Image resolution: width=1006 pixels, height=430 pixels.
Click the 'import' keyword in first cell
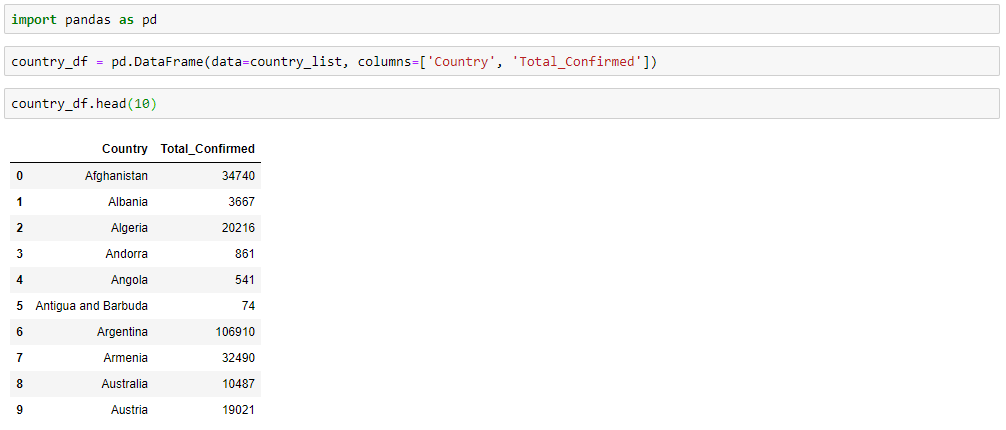click(34, 19)
